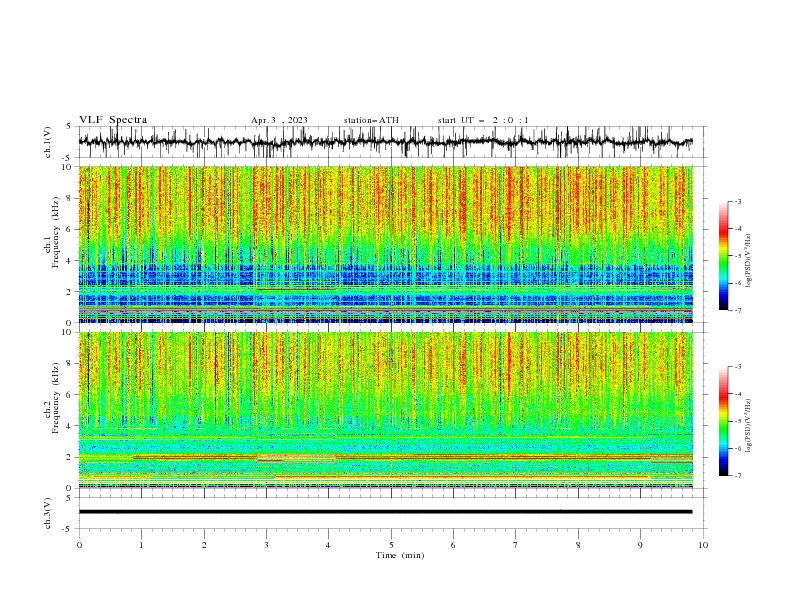Image resolution: width=792 pixels, height=612 pixels.
Task: Click the 'ch.1(V)' waveform axis label
Action: (48, 142)
